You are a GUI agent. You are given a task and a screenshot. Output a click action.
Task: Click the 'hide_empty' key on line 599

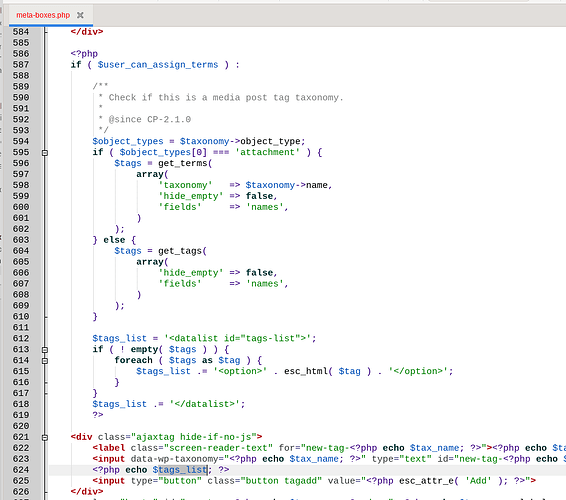(x=191, y=196)
